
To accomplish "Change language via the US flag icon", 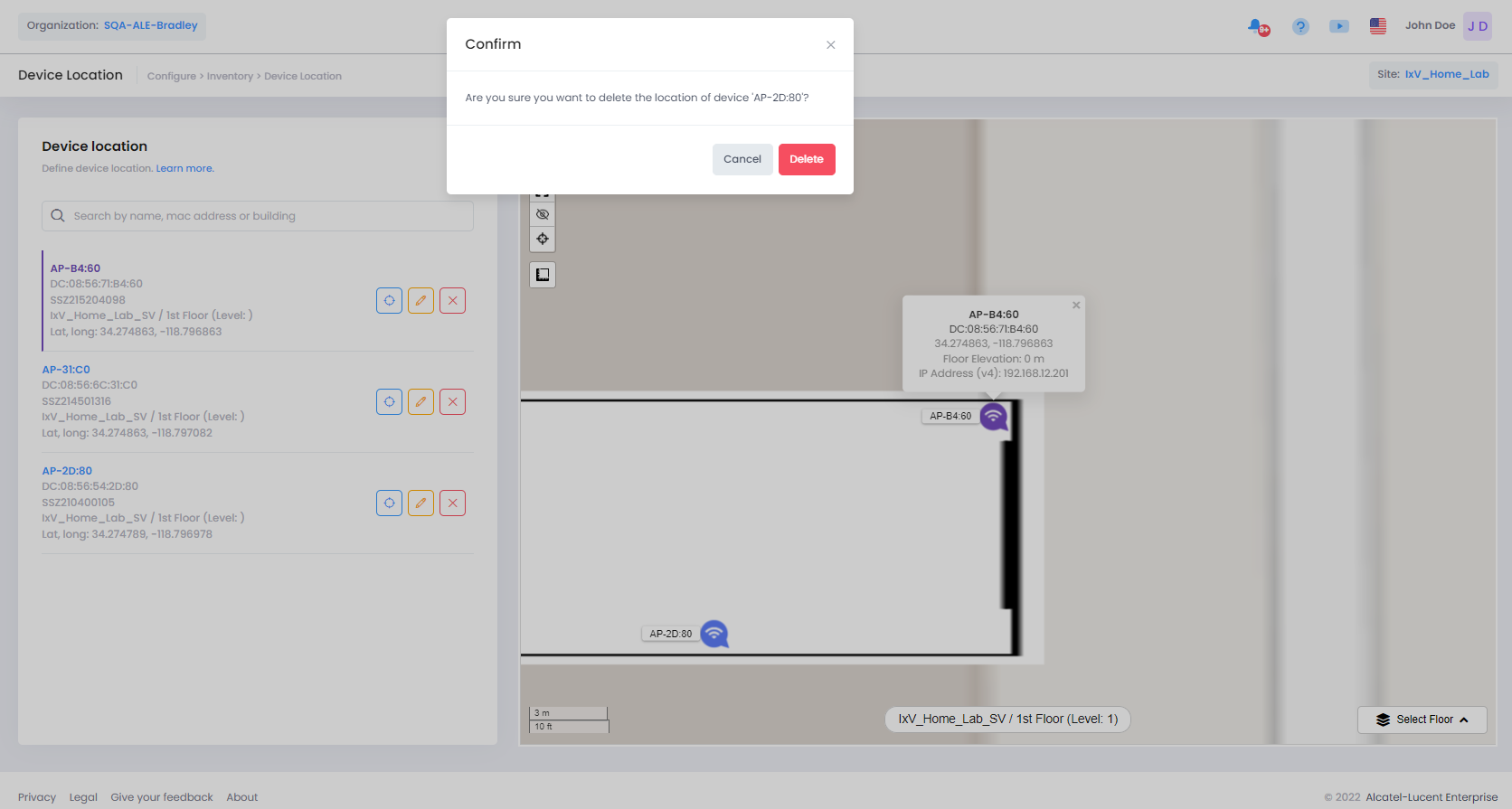I will click(x=1377, y=26).
